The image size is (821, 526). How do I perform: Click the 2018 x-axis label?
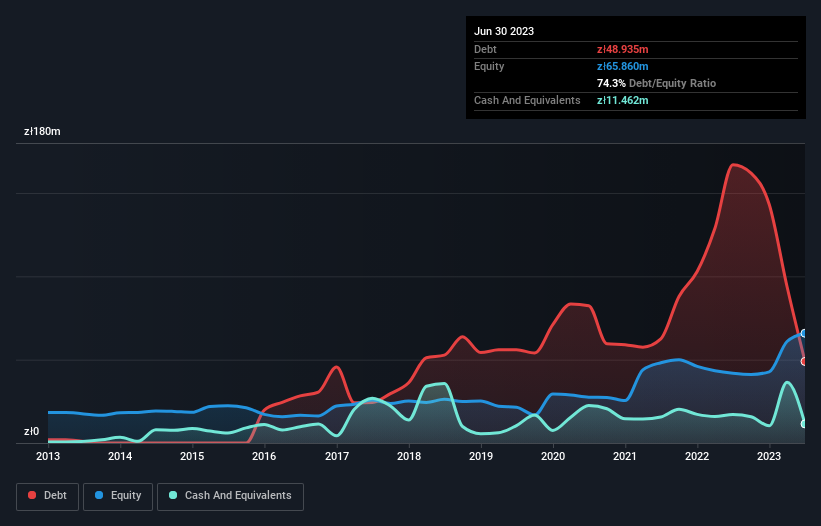[x=409, y=456]
